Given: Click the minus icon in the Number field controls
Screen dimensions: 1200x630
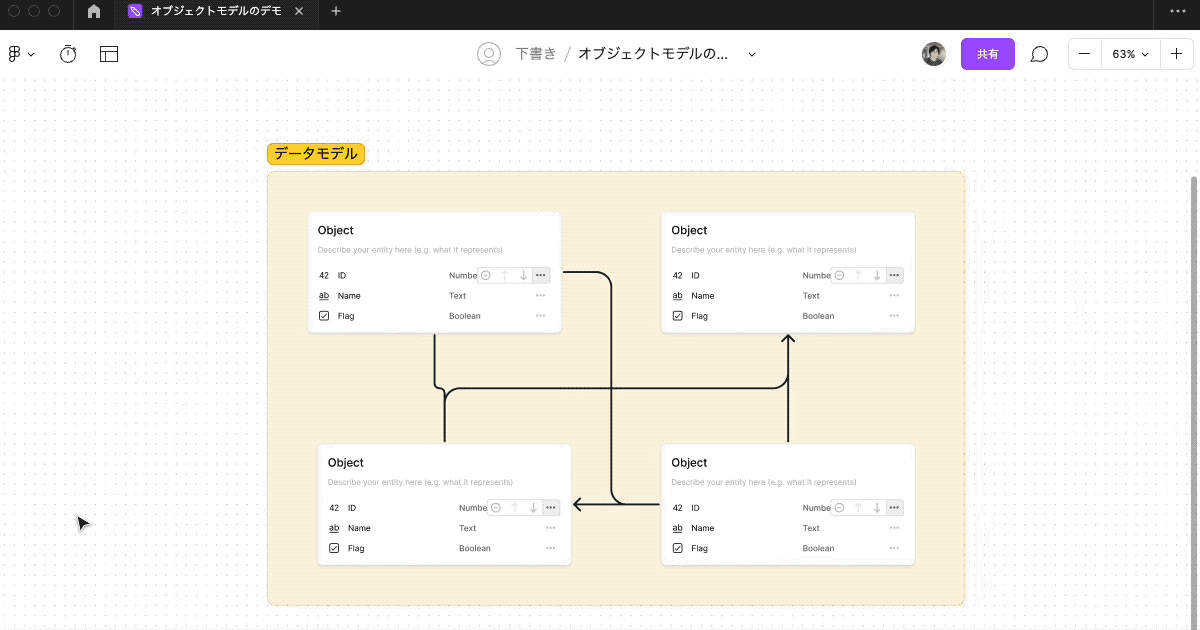Looking at the screenshot, I should 485,275.
